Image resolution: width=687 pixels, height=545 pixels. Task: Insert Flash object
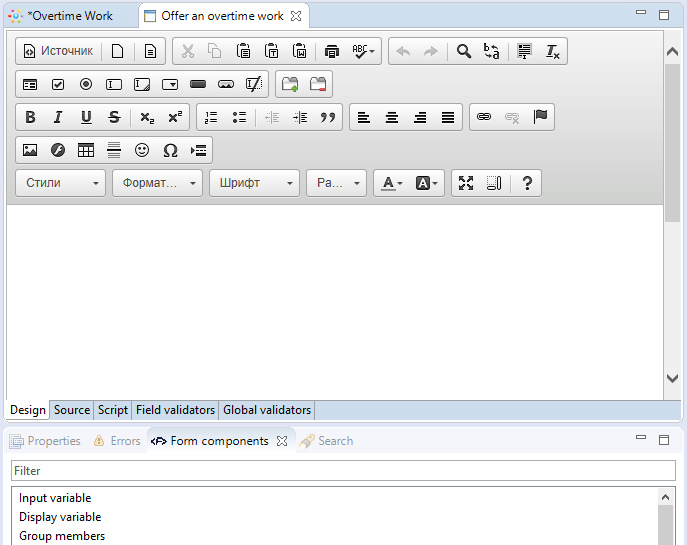tap(58, 150)
